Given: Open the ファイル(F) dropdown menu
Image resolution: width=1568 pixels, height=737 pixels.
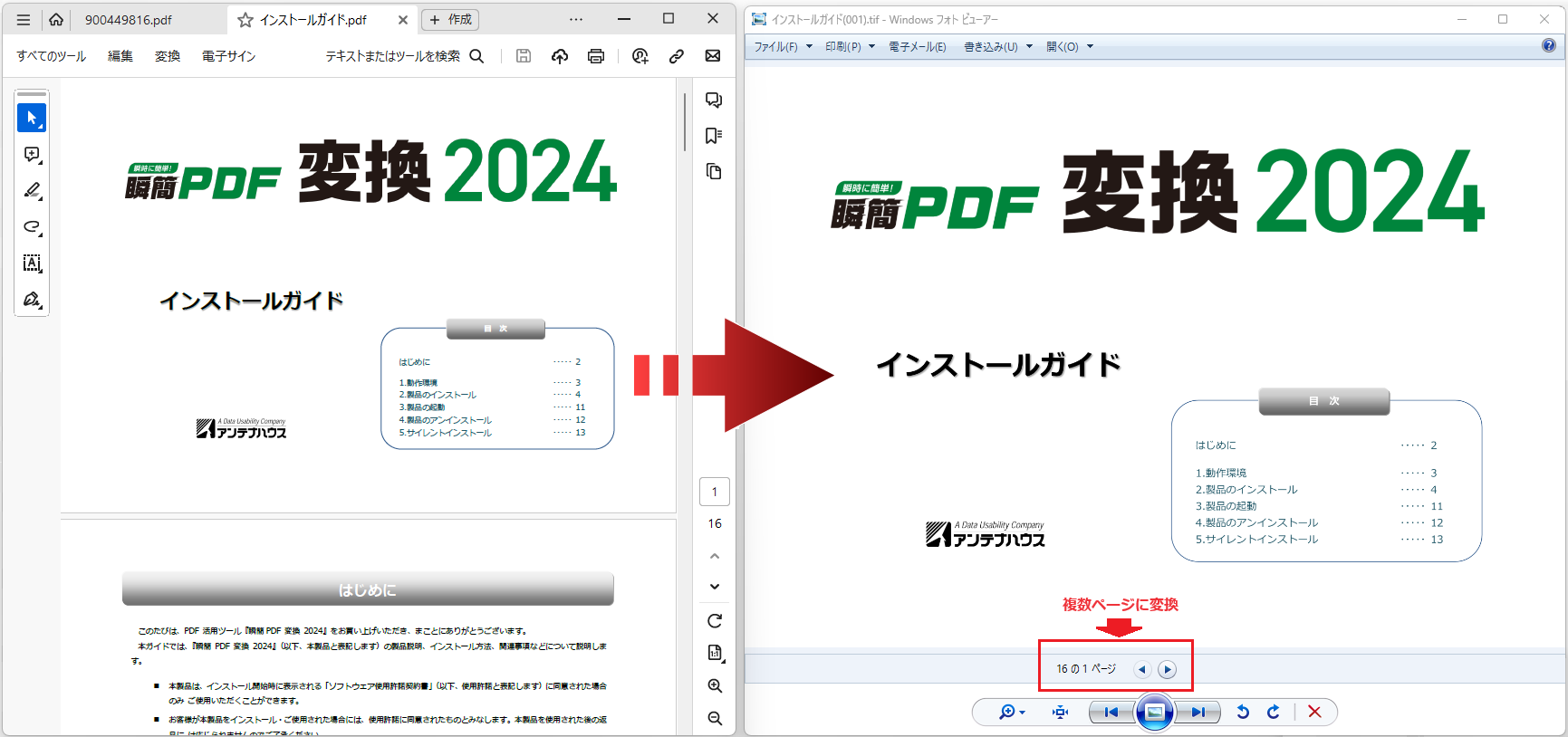Looking at the screenshot, I should click(x=783, y=47).
